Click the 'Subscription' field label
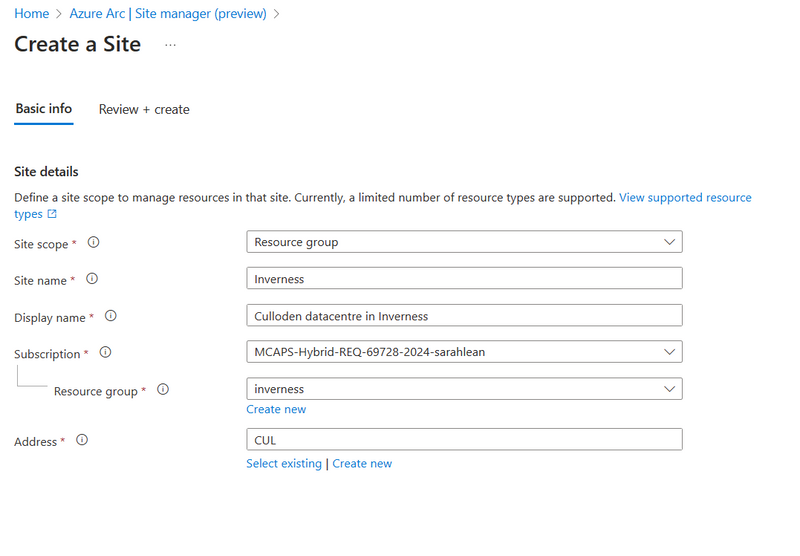Screen dimensions: 800x556 [x=47, y=354]
